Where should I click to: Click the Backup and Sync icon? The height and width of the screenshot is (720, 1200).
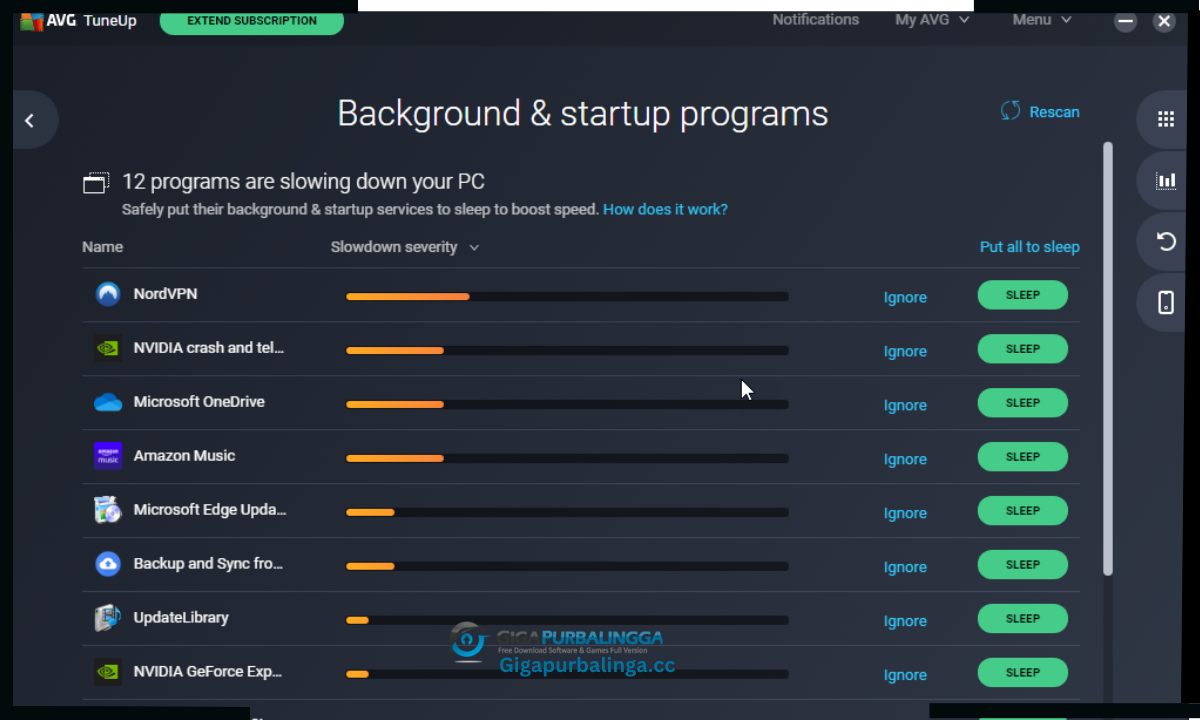coord(108,564)
